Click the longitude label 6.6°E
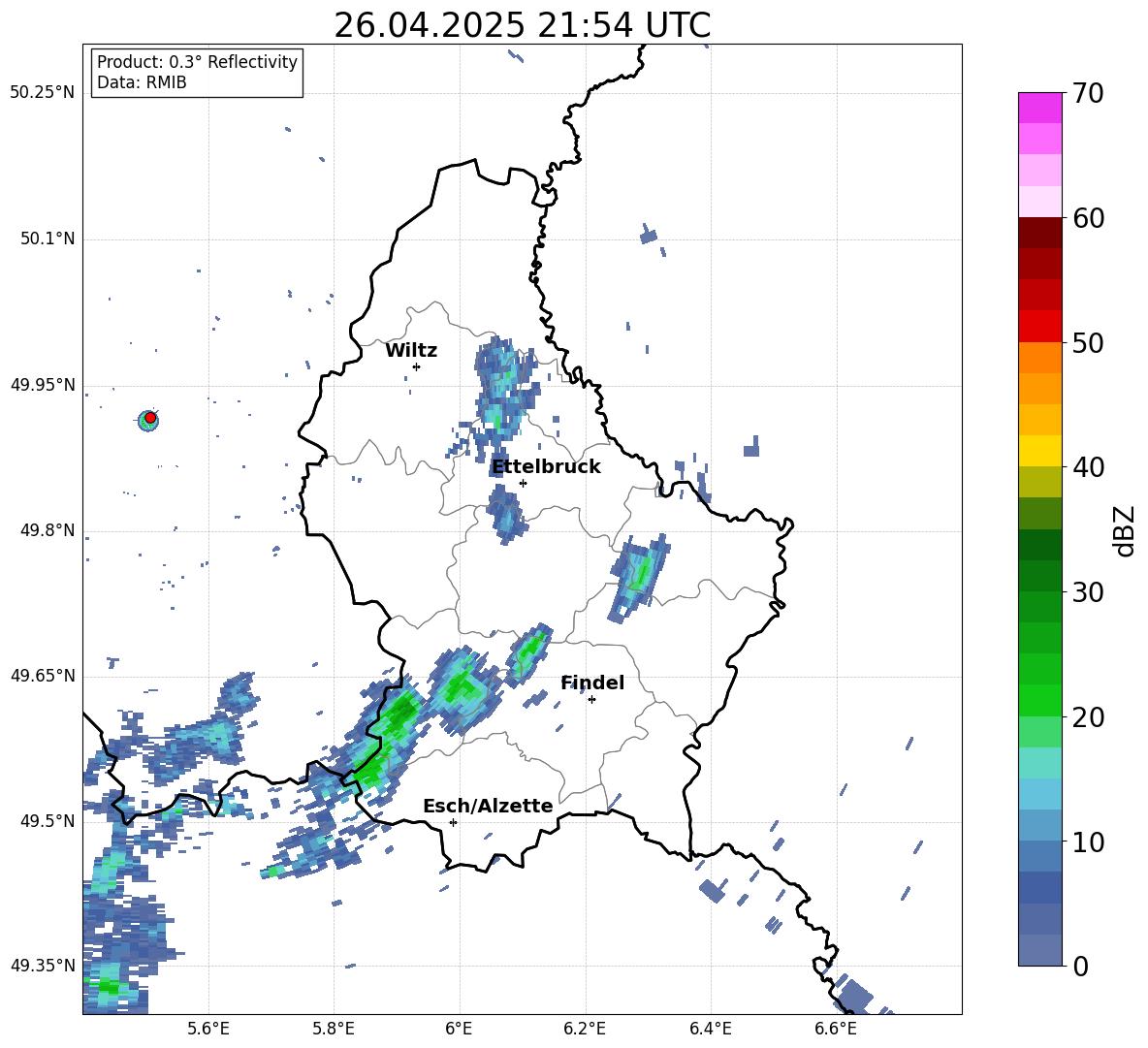The width and height of the screenshot is (1148, 1048). (836, 1029)
